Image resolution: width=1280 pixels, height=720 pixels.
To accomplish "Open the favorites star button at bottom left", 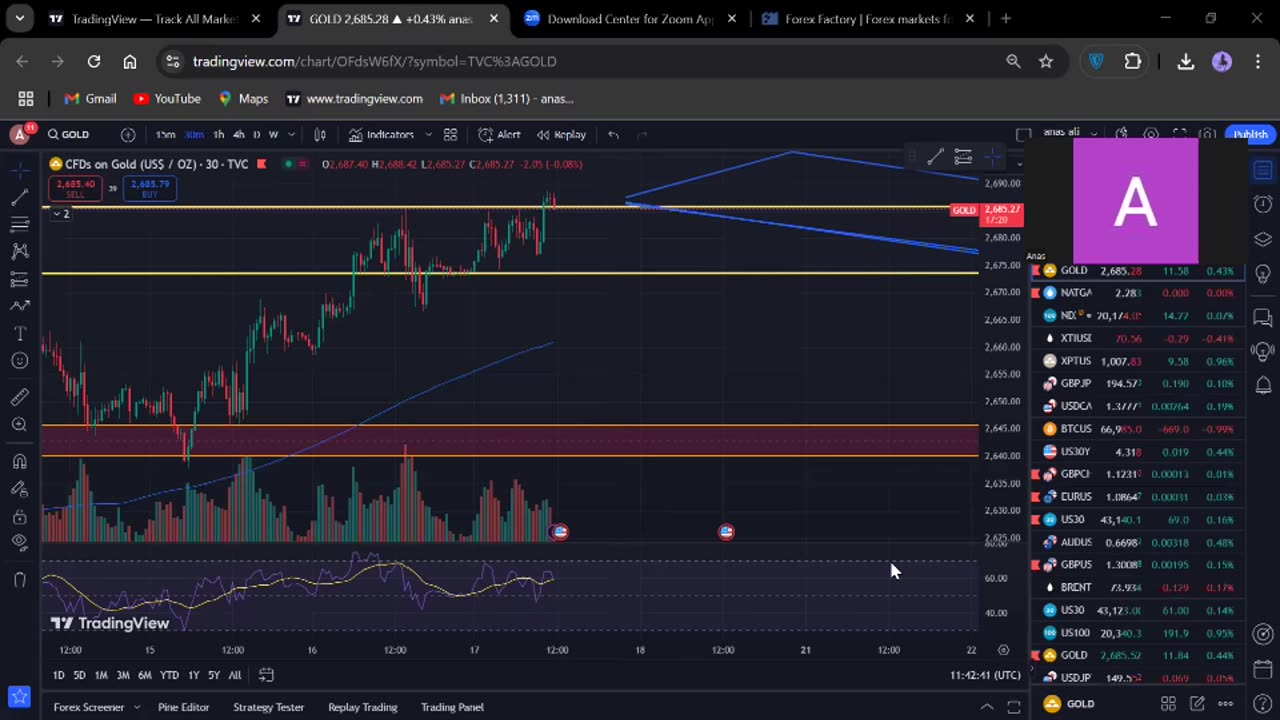I will point(17,695).
